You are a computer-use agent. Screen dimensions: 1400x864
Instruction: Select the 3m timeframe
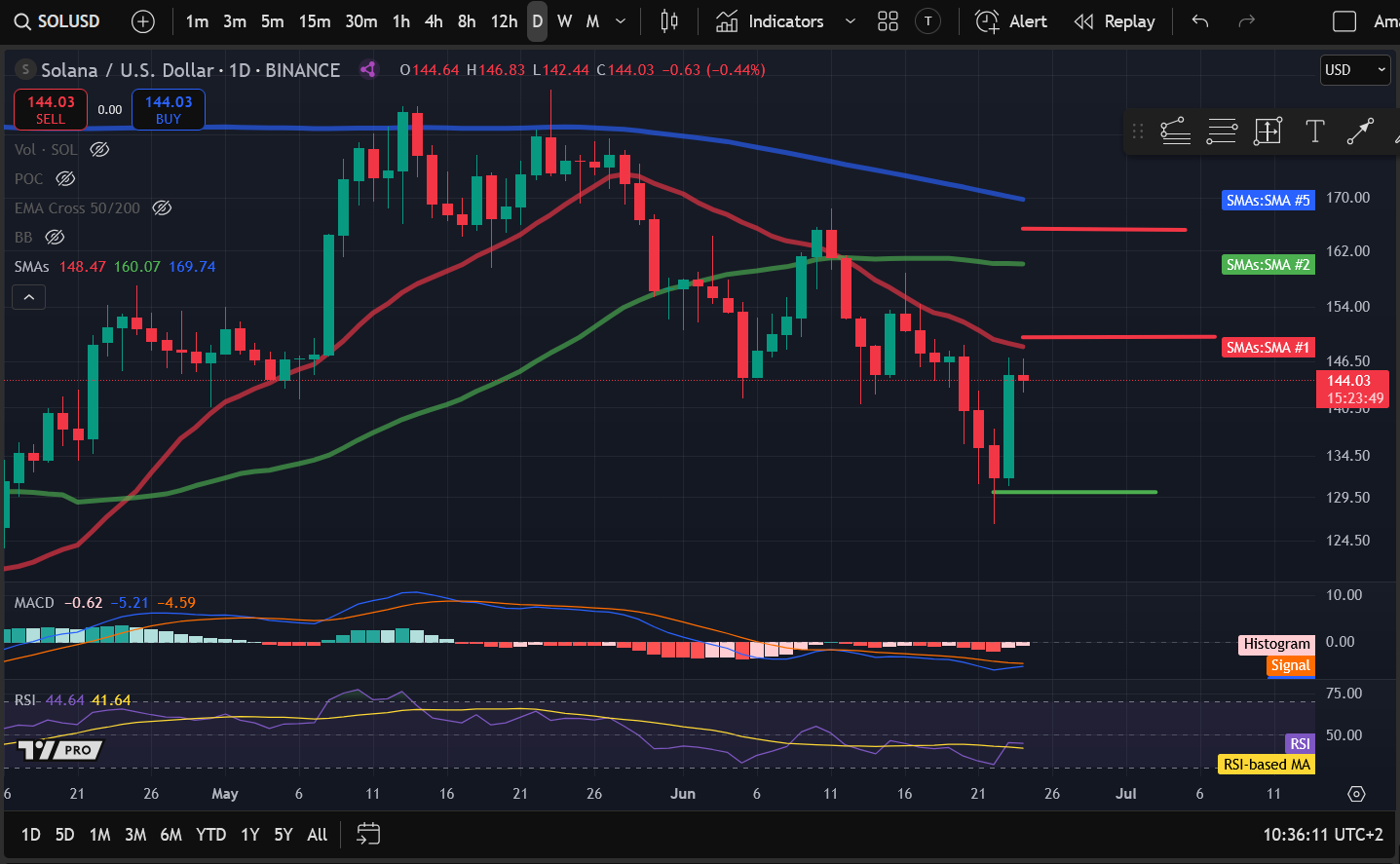point(235,21)
